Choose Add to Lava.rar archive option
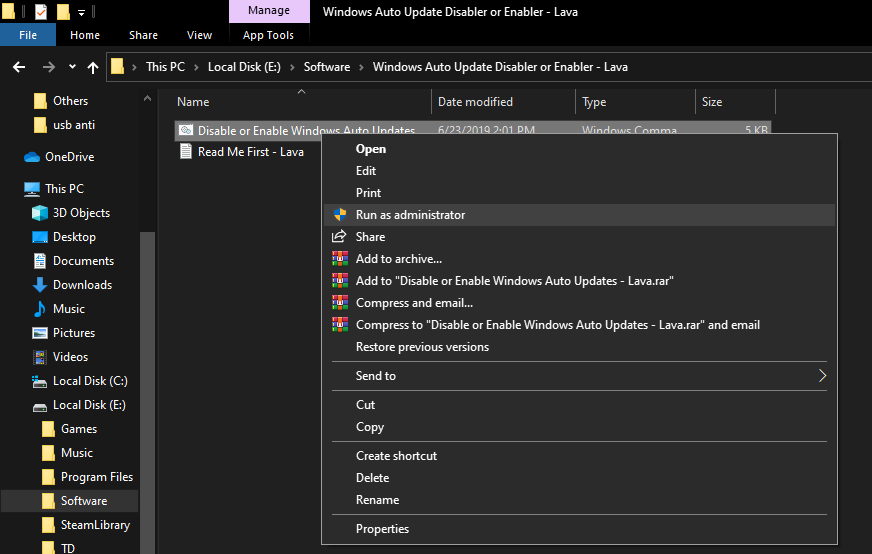This screenshot has height=554, width=872. 579,281
